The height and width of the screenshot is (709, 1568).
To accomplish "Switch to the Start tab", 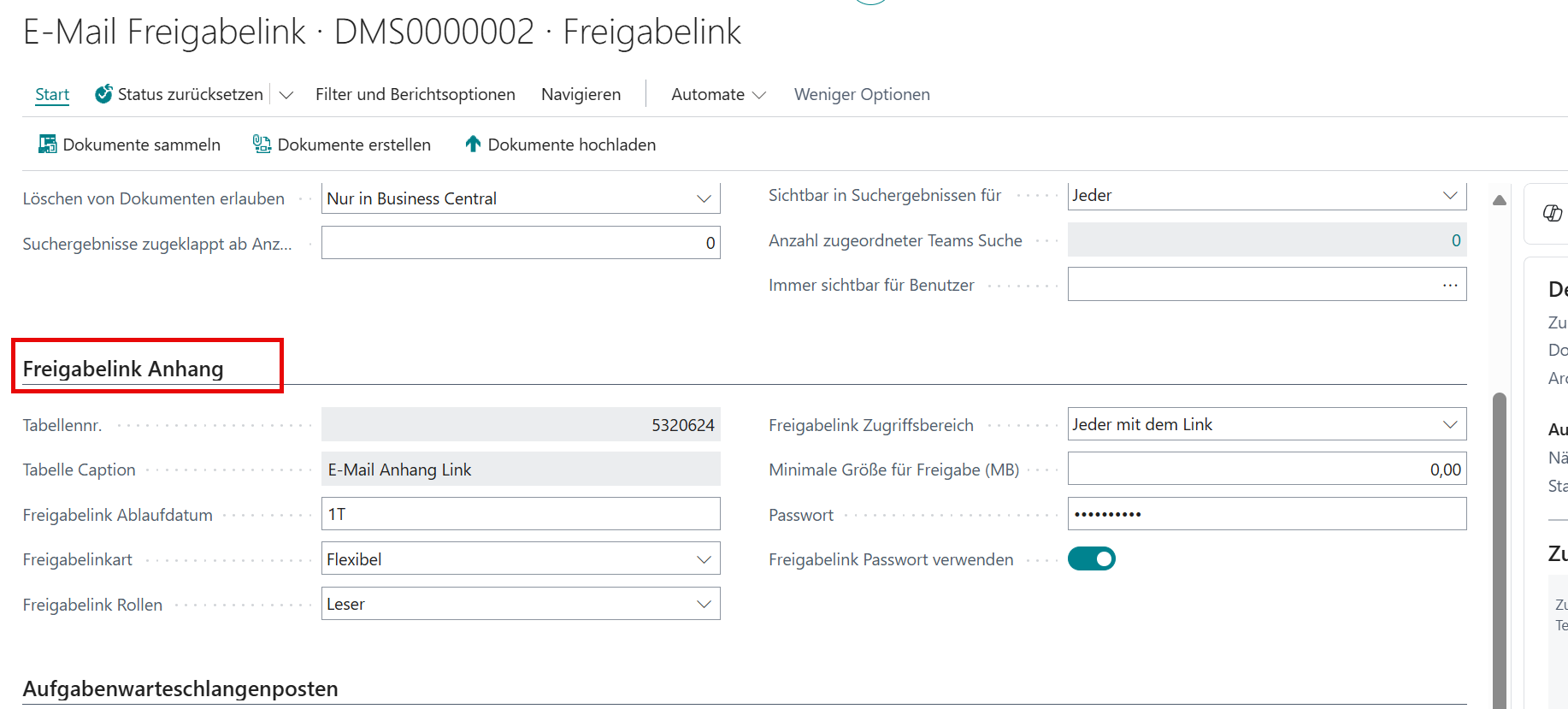I will pyautogui.click(x=52, y=94).
